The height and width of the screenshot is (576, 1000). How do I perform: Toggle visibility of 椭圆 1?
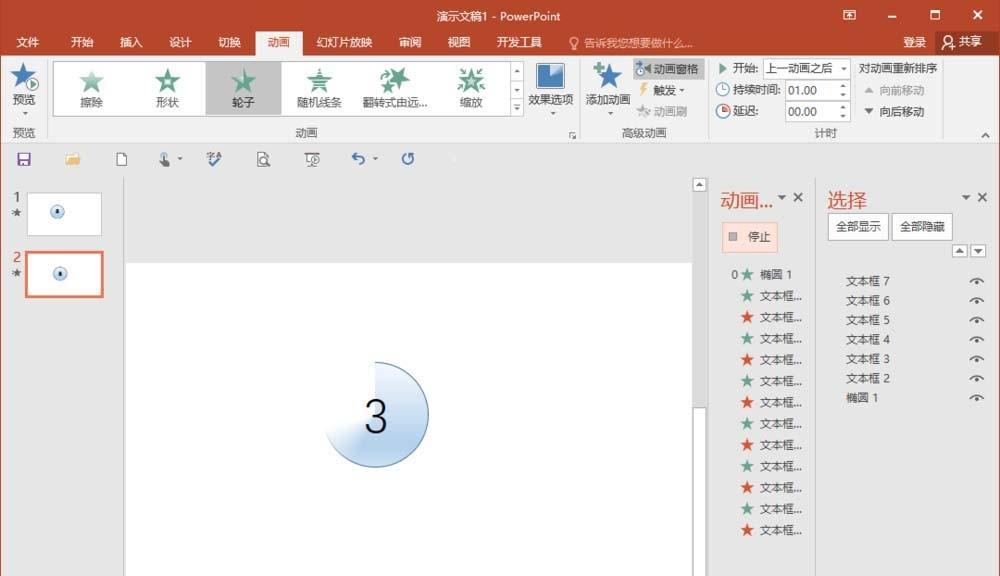[977, 397]
